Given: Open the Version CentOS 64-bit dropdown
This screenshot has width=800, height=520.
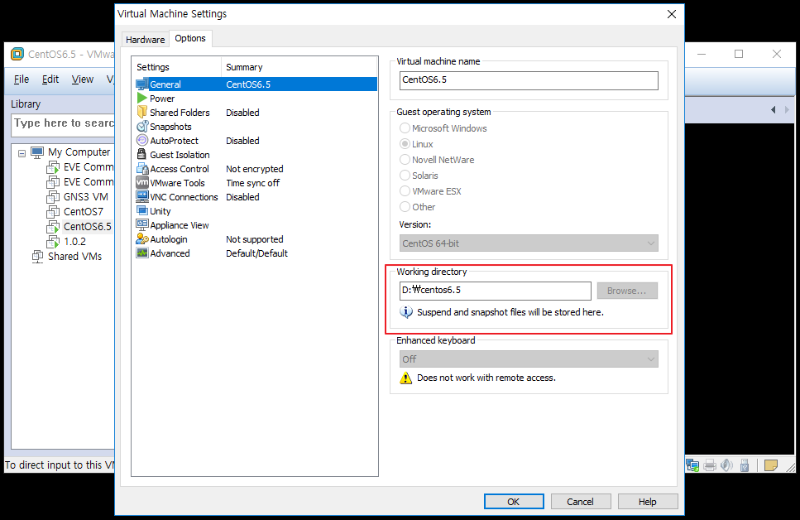Looking at the screenshot, I should tap(529, 243).
